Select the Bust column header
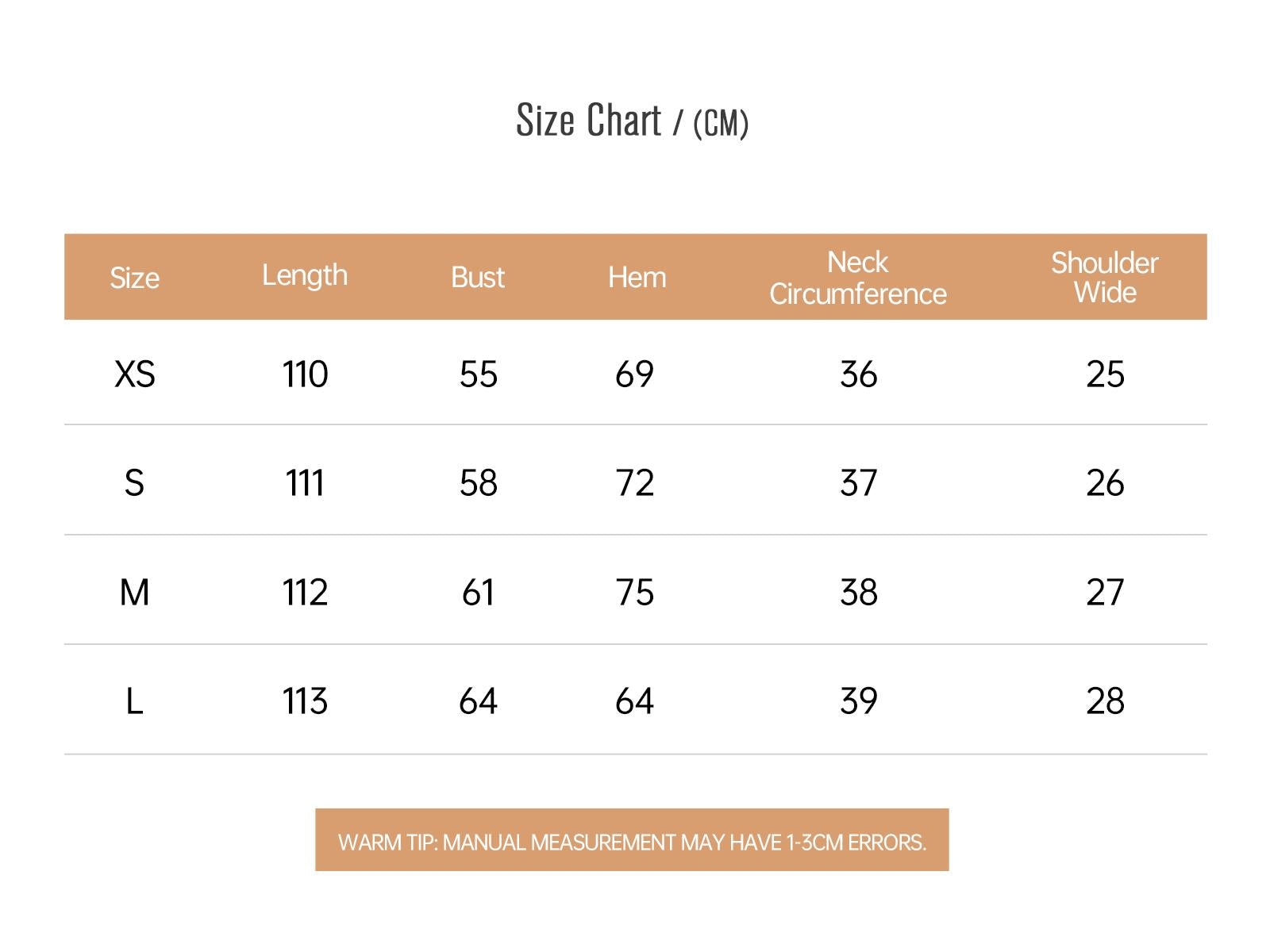Viewport: 1270px width, 952px height. coord(478,277)
